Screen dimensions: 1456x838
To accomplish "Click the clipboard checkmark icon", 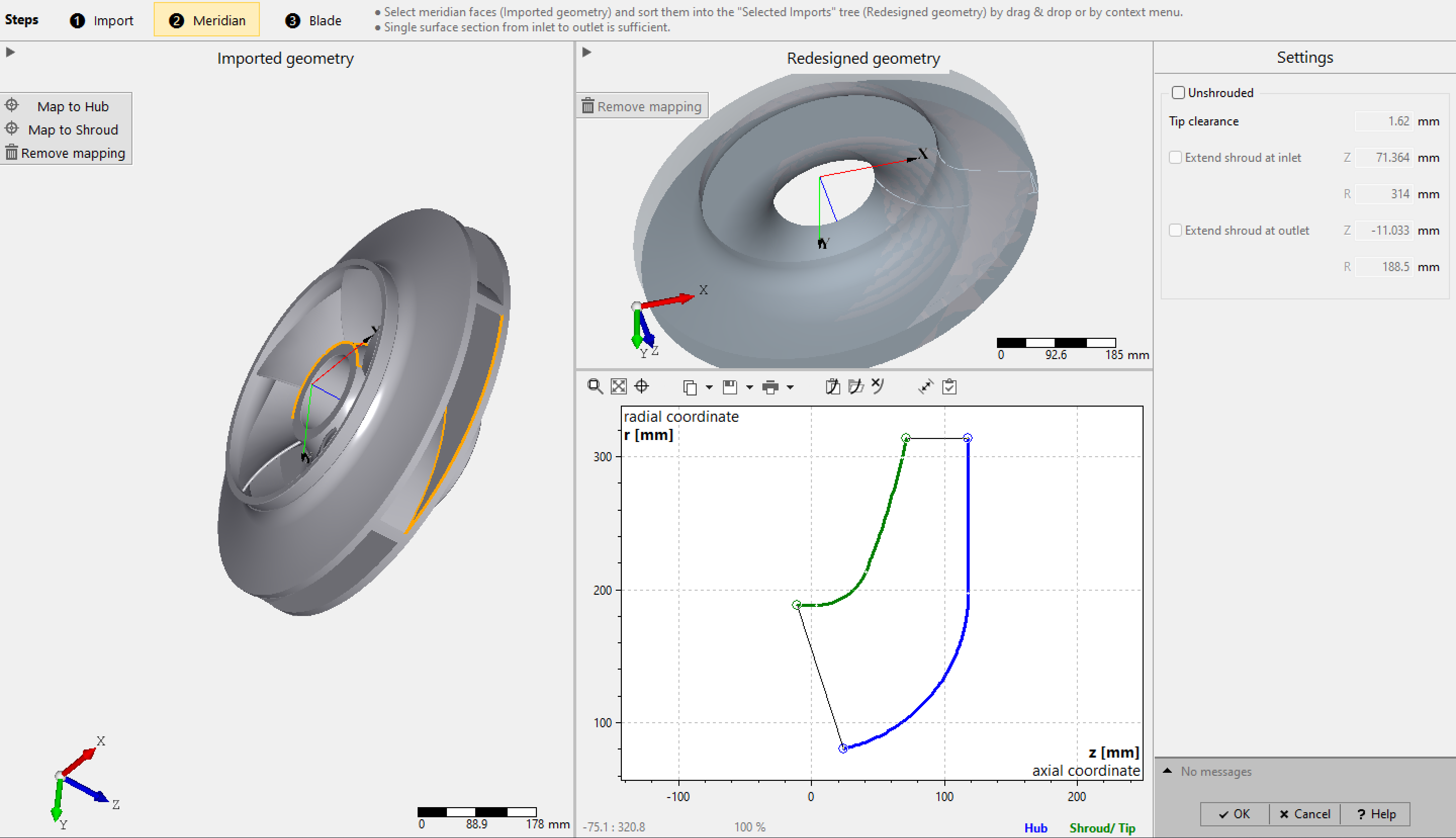I will 950,386.
